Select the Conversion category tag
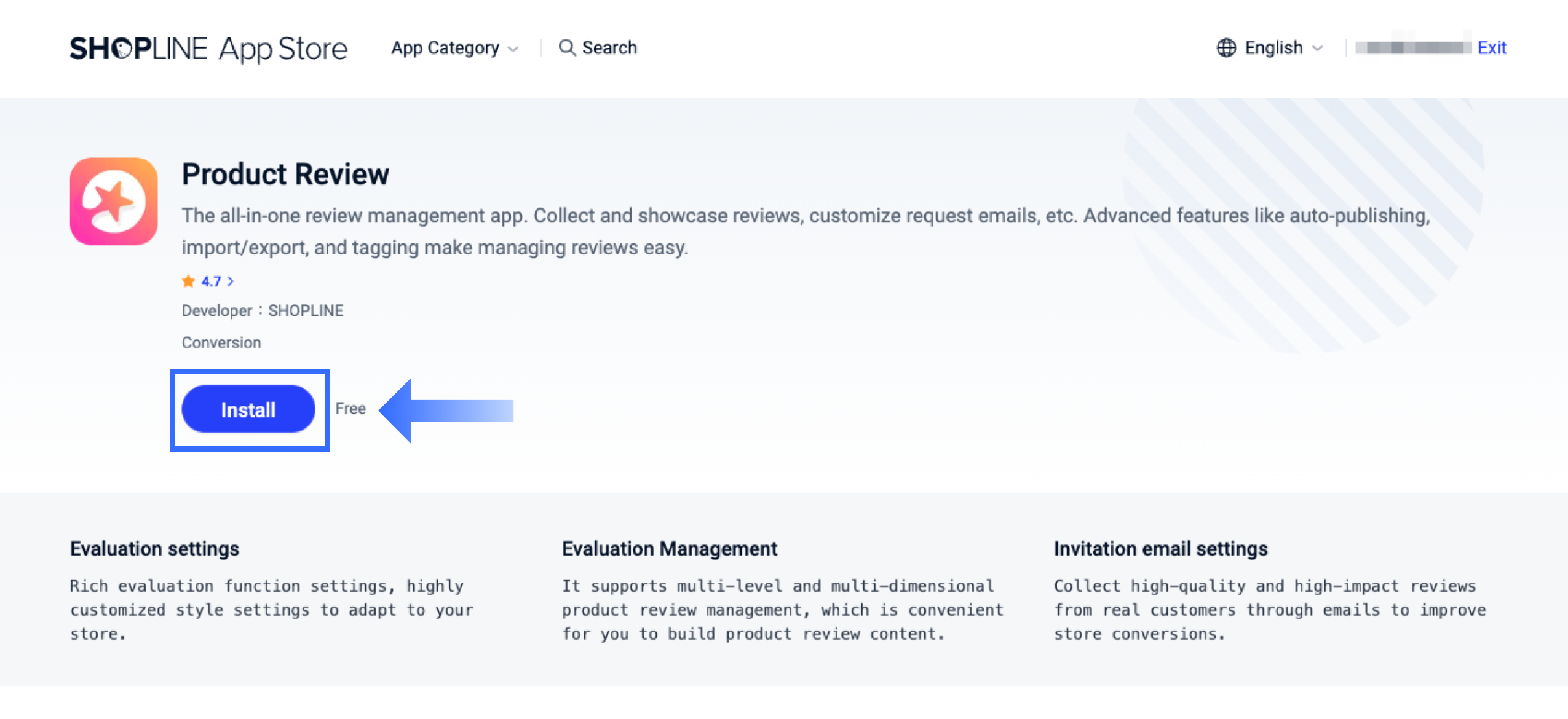Screen dimensions: 1568x719 (221, 342)
